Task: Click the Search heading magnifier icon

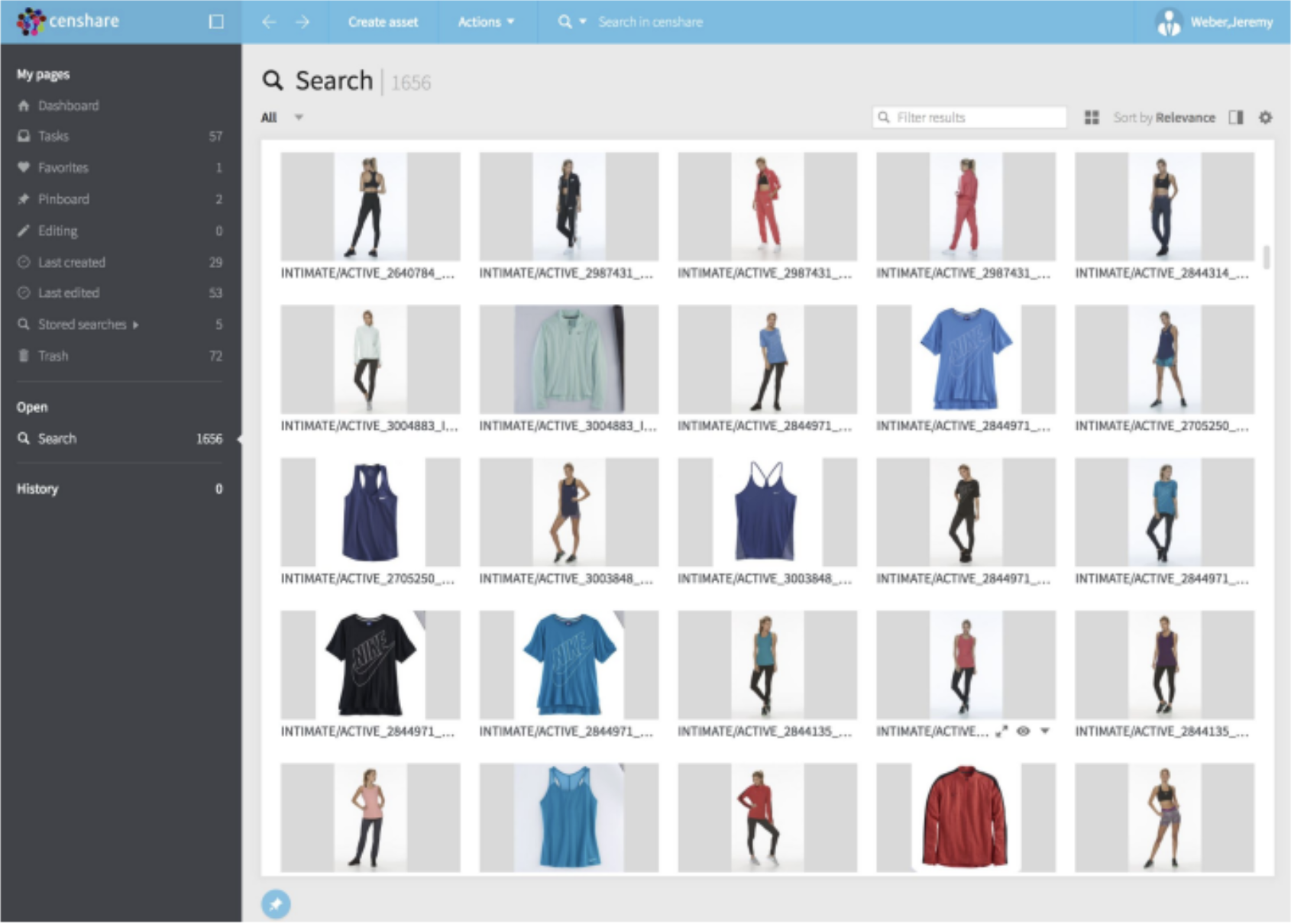Action: (x=273, y=80)
